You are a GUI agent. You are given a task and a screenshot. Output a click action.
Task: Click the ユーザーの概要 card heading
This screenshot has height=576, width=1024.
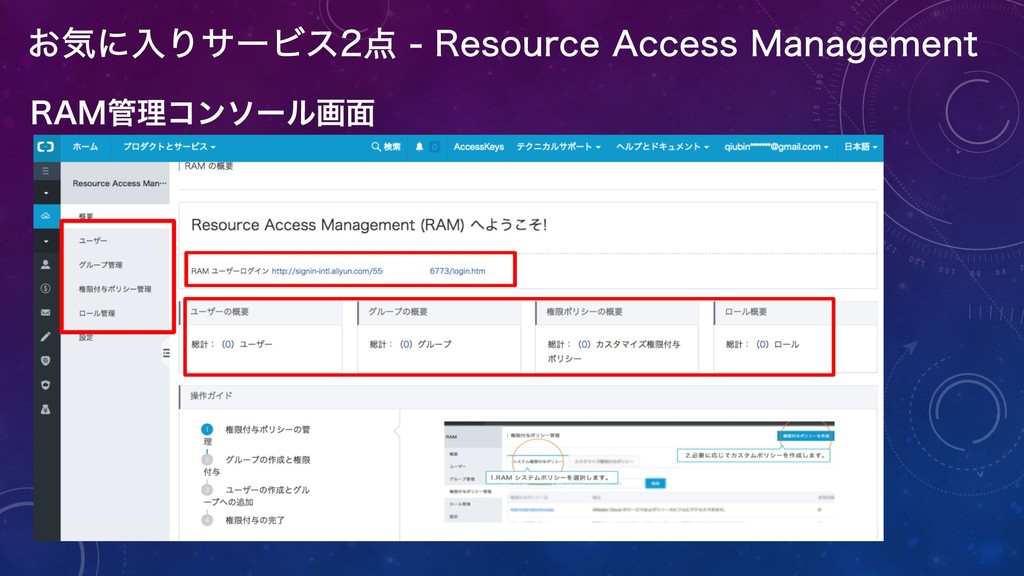point(219,312)
